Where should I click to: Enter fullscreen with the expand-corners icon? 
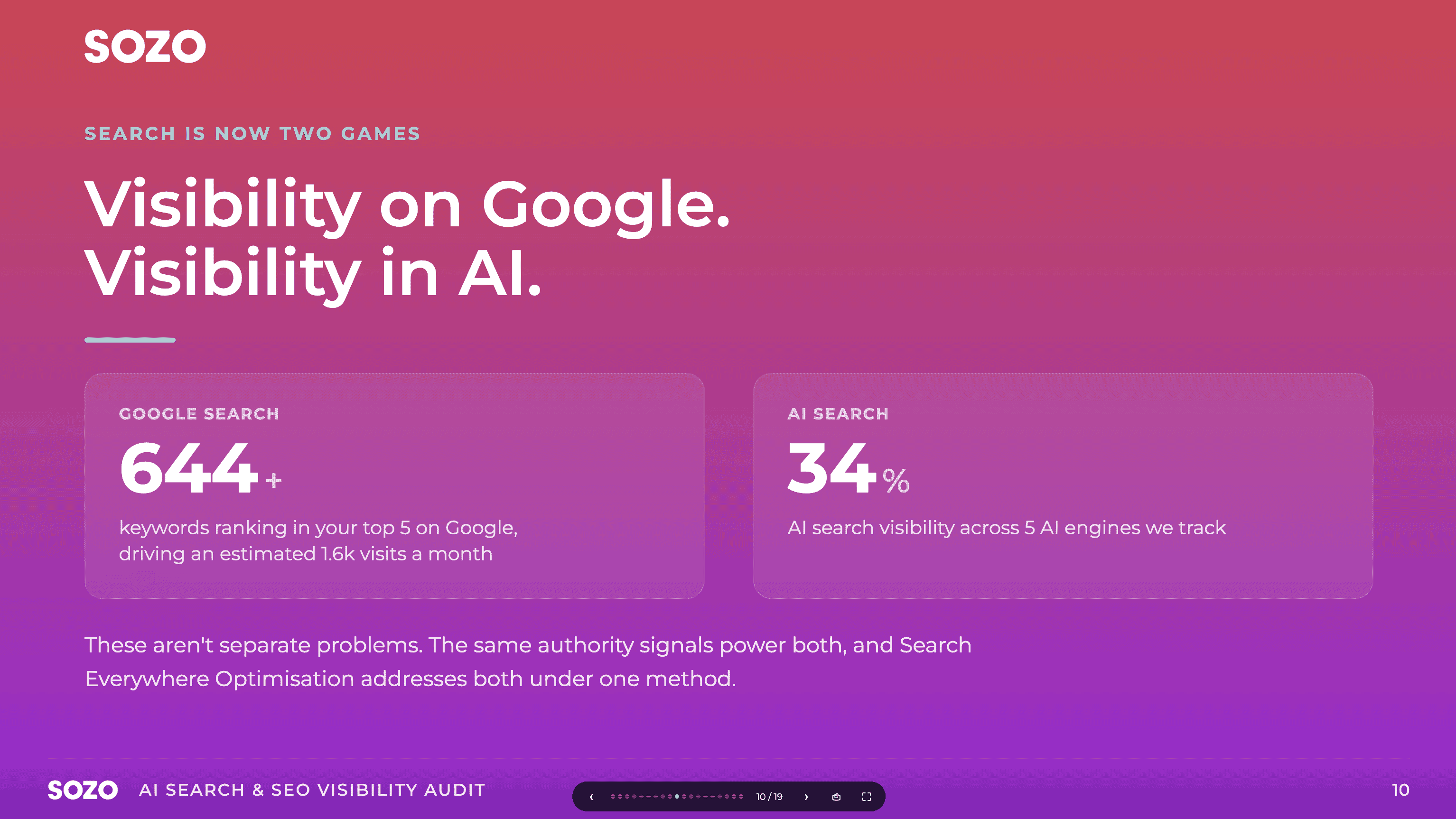coord(867,797)
